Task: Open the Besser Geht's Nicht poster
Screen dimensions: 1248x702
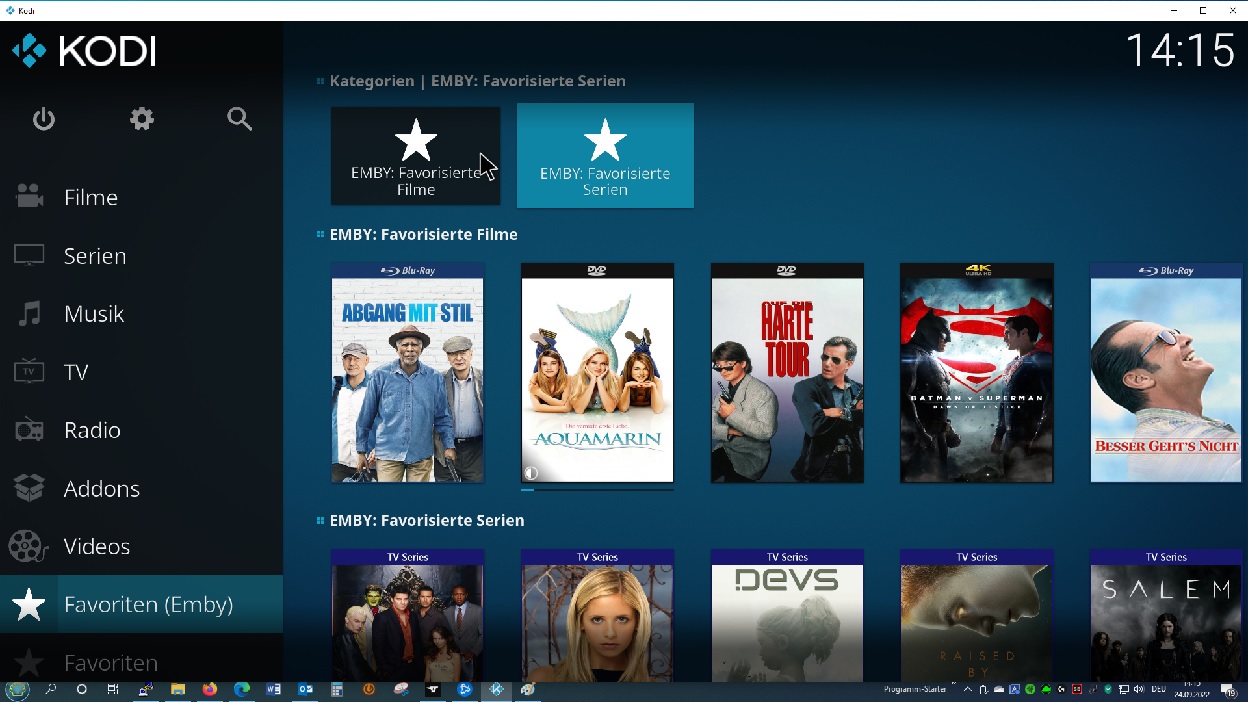Action: [1166, 373]
